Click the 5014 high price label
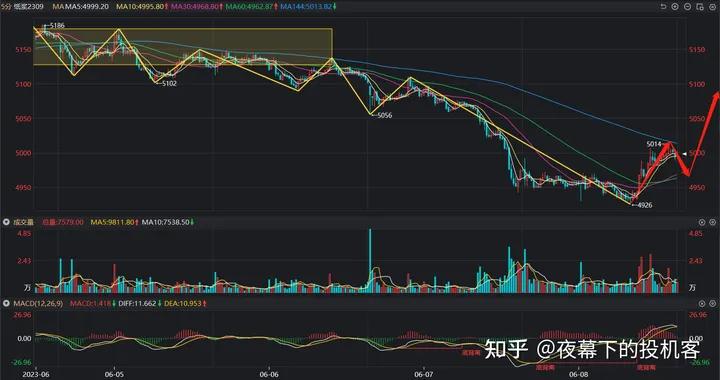The width and height of the screenshot is (720, 380). (654, 144)
